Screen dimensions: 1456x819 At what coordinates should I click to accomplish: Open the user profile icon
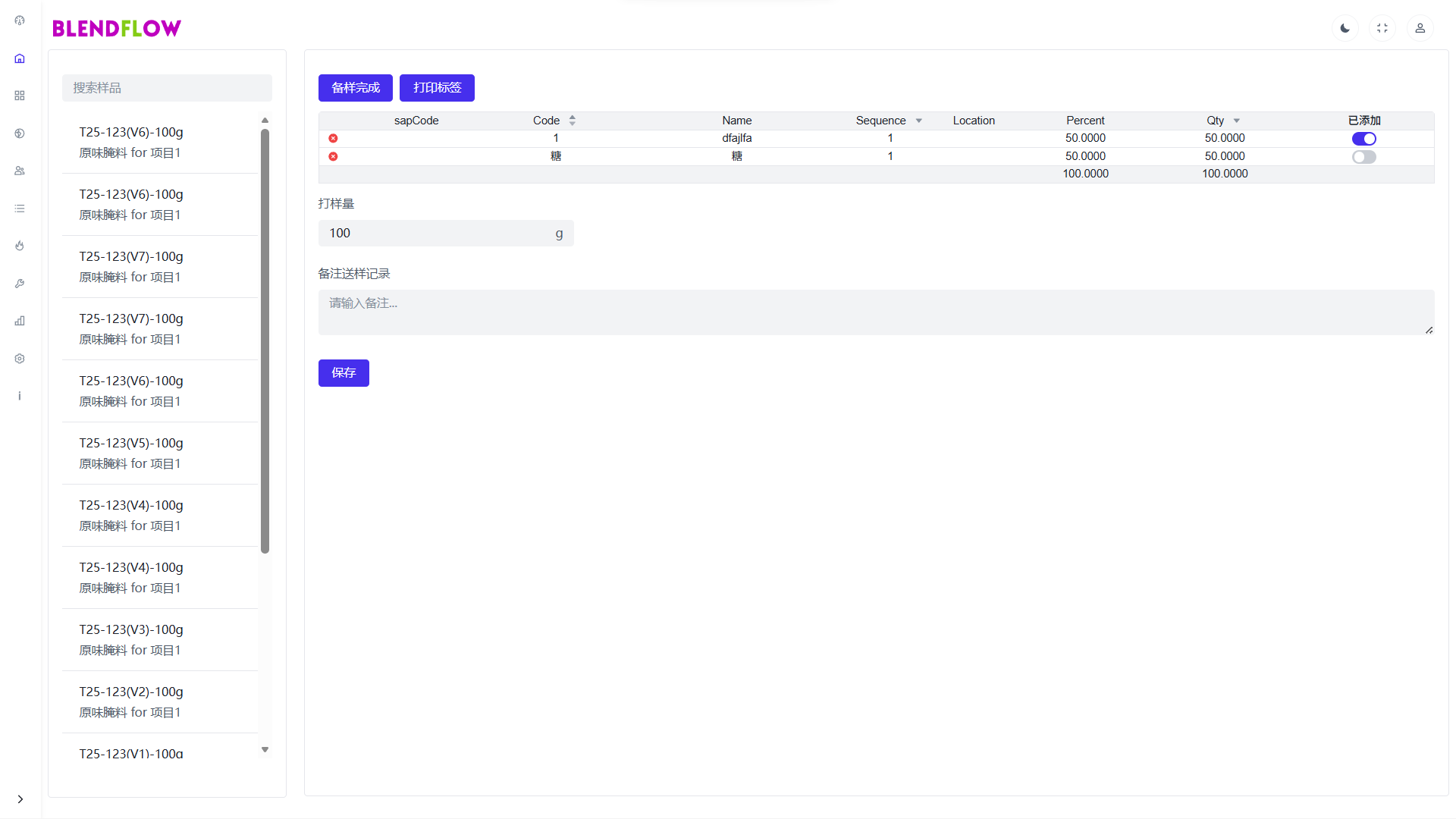pyautogui.click(x=1420, y=28)
